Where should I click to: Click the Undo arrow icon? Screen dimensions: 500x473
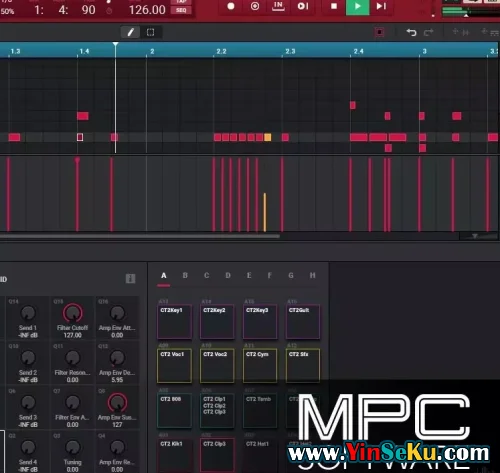(x=411, y=32)
